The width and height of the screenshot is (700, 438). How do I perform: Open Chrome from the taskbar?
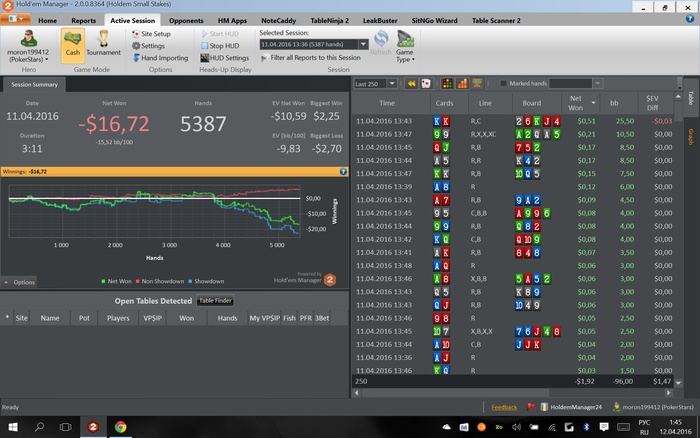(x=120, y=427)
